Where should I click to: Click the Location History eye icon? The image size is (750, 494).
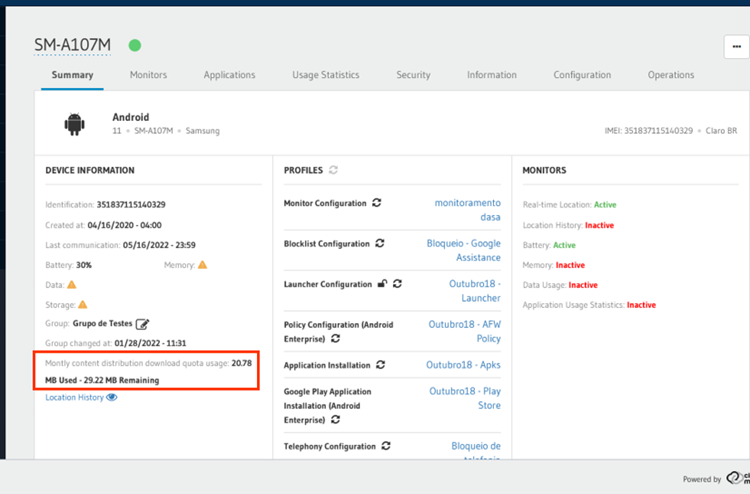112,397
